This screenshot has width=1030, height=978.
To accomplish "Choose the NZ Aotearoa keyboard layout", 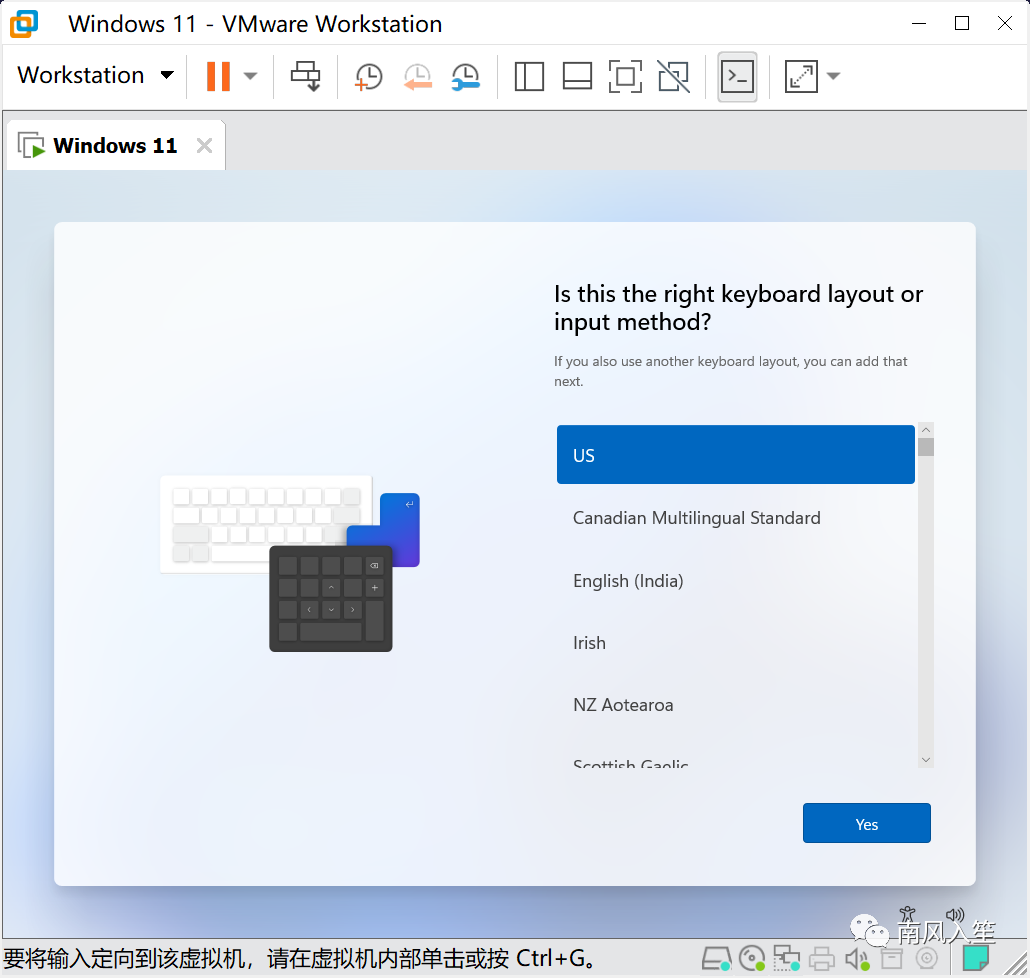I will [736, 705].
